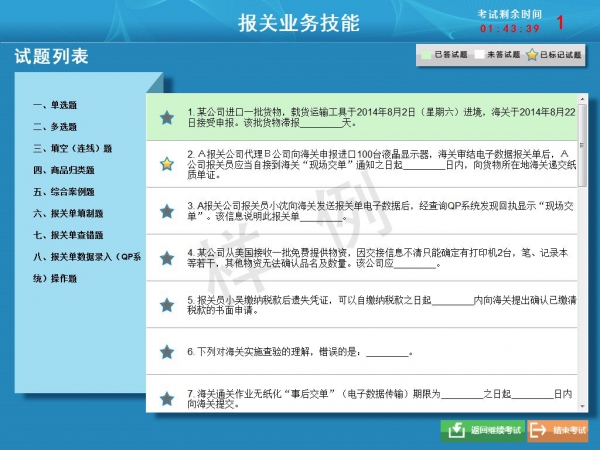Click the orange 结束考试 button
Screen dimensions: 600x450
click(x=557, y=430)
